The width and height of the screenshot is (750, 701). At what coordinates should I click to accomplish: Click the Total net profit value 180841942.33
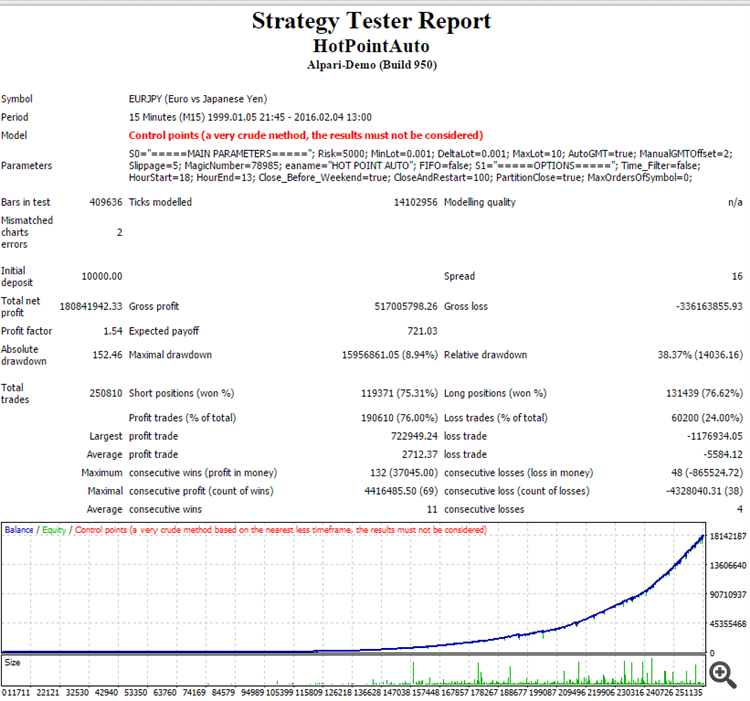pos(91,307)
